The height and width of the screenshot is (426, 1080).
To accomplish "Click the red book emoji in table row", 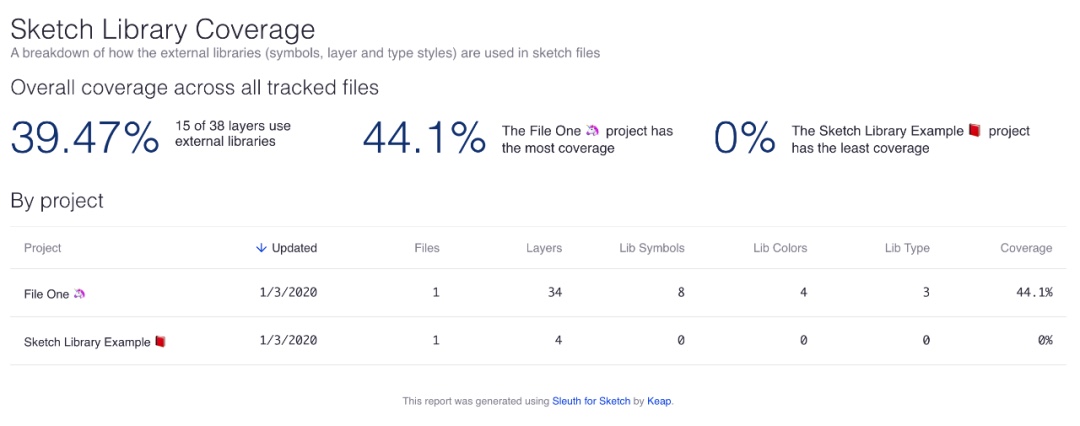I will pos(160,341).
